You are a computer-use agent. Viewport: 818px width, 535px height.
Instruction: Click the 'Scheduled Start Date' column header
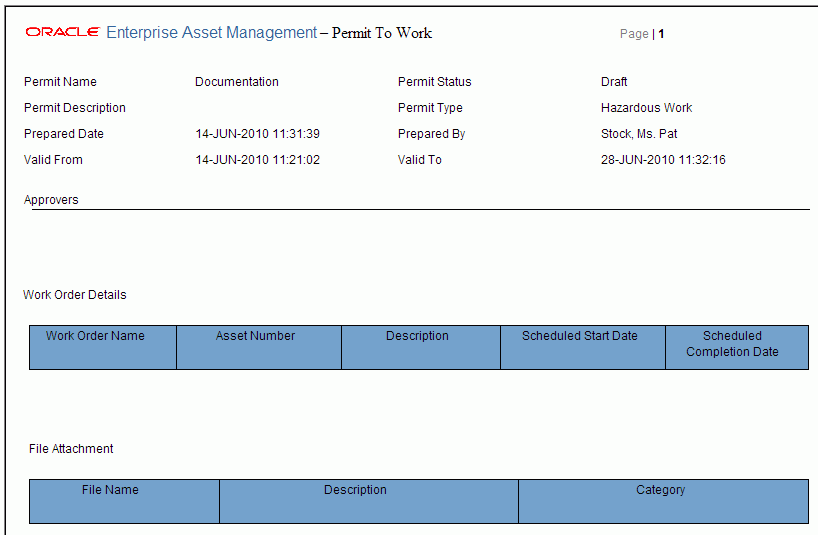[x=583, y=347]
